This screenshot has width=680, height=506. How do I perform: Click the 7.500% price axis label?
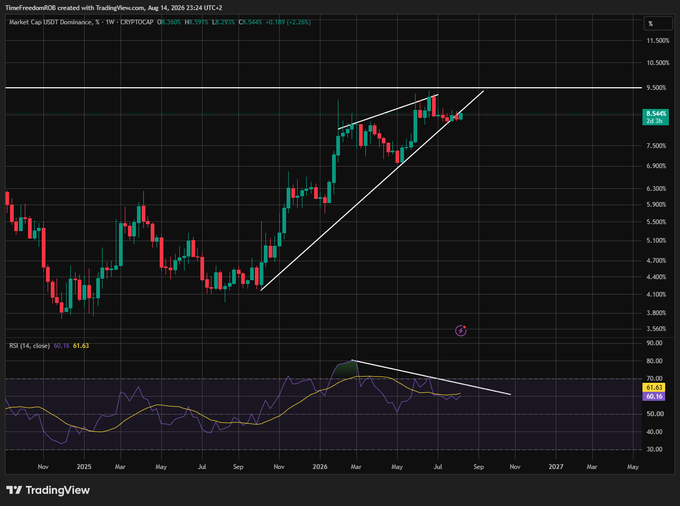click(x=656, y=146)
